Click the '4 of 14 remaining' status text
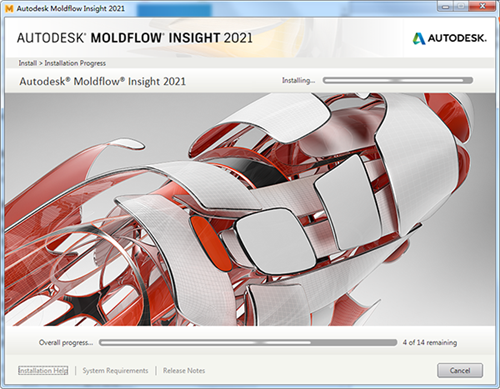The image size is (500, 389). click(430, 342)
